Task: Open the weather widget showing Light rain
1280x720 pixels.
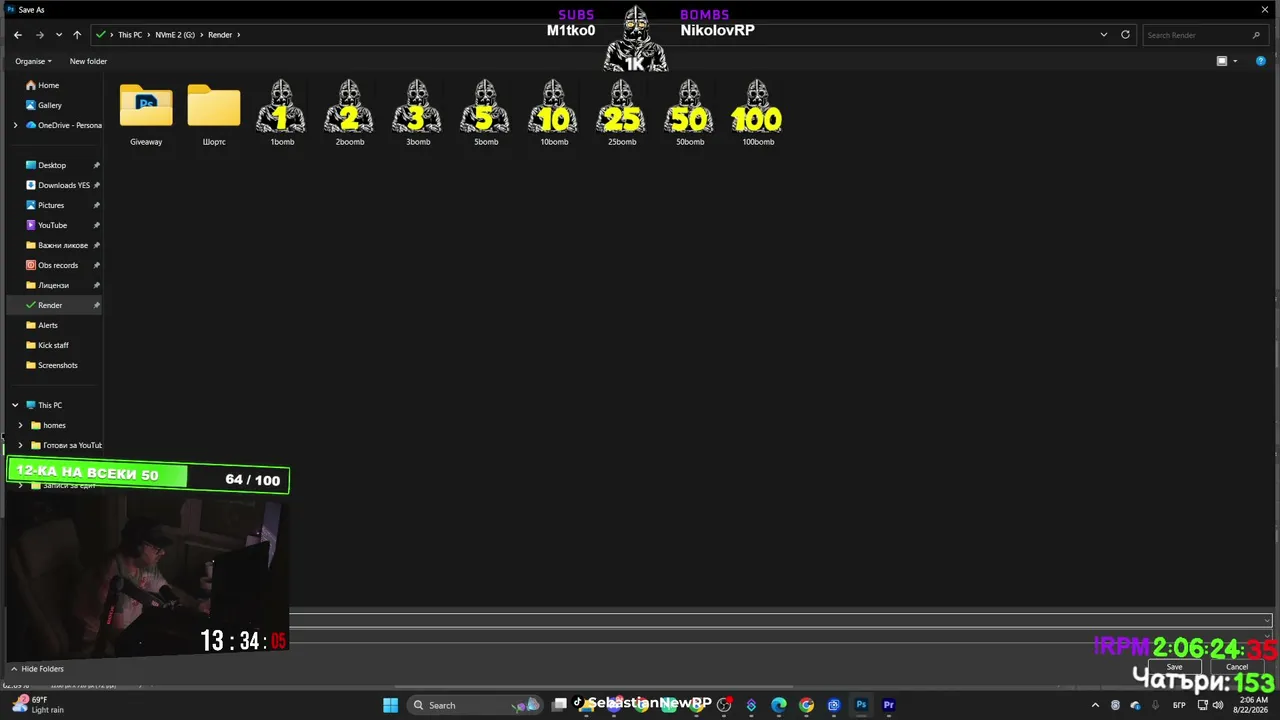Action: pyautogui.click(x=38, y=705)
